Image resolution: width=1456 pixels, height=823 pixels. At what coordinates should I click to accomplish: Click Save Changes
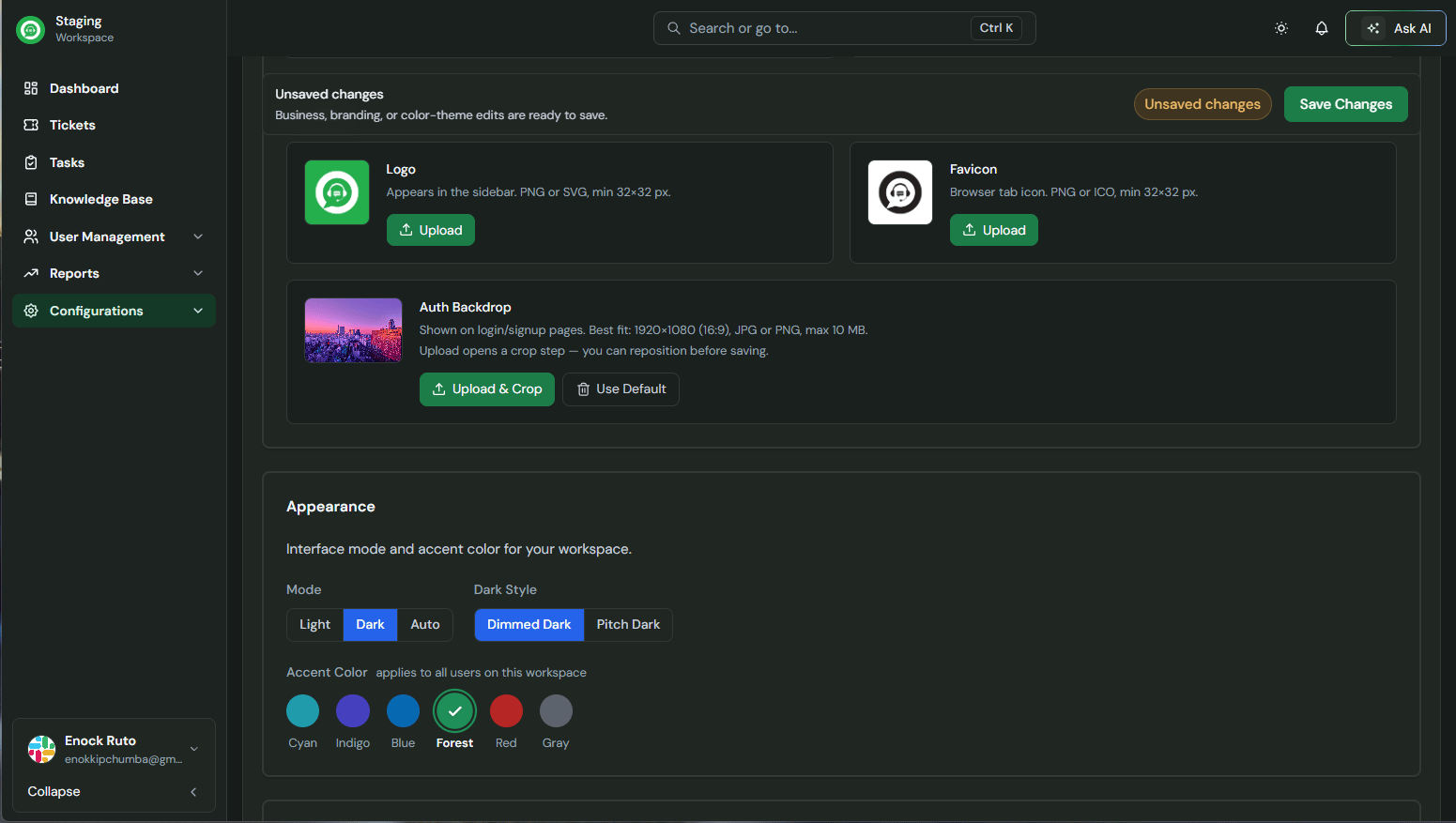[1345, 104]
